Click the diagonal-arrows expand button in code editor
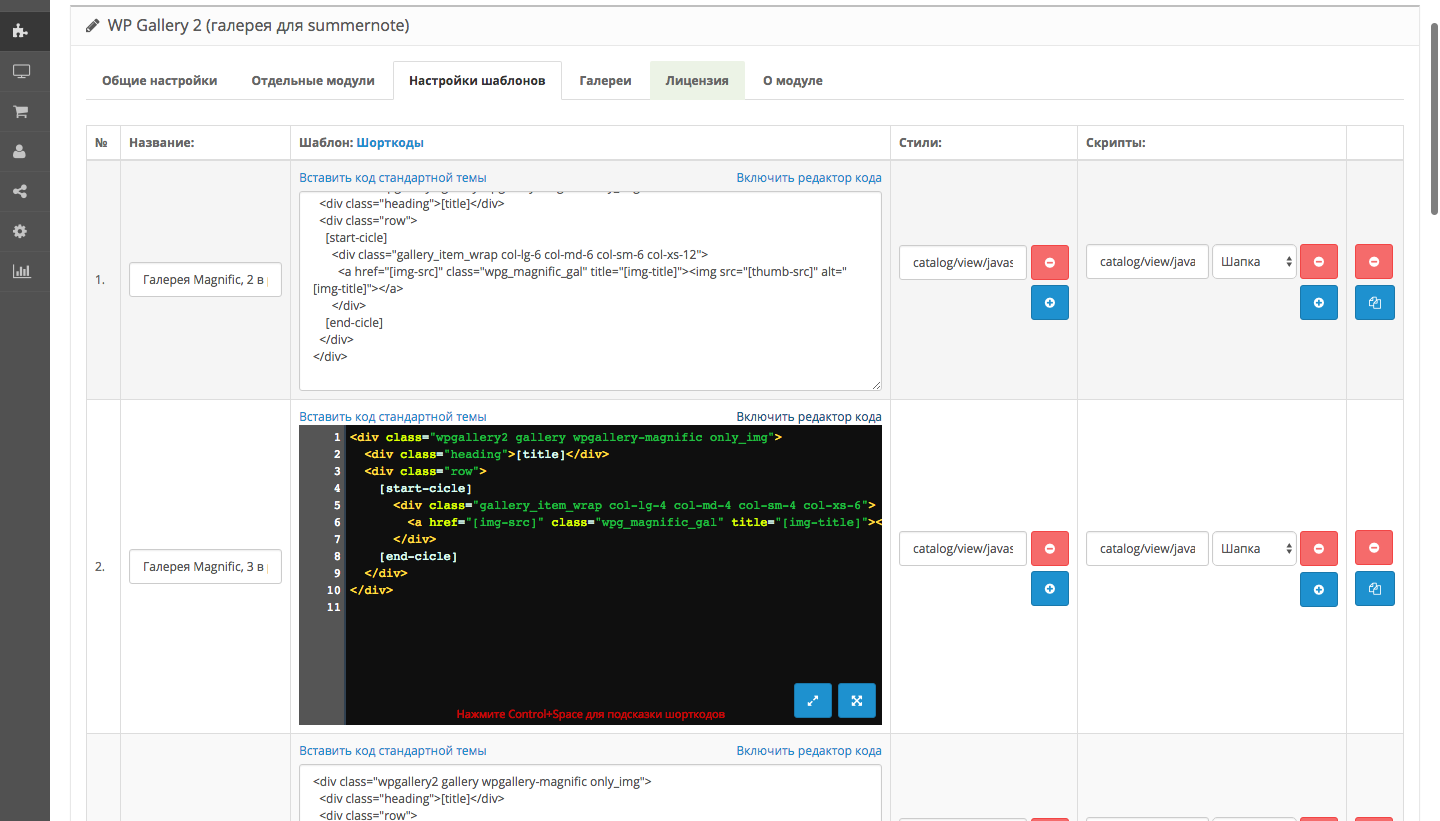The image size is (1440, 821). coord(813,700)
